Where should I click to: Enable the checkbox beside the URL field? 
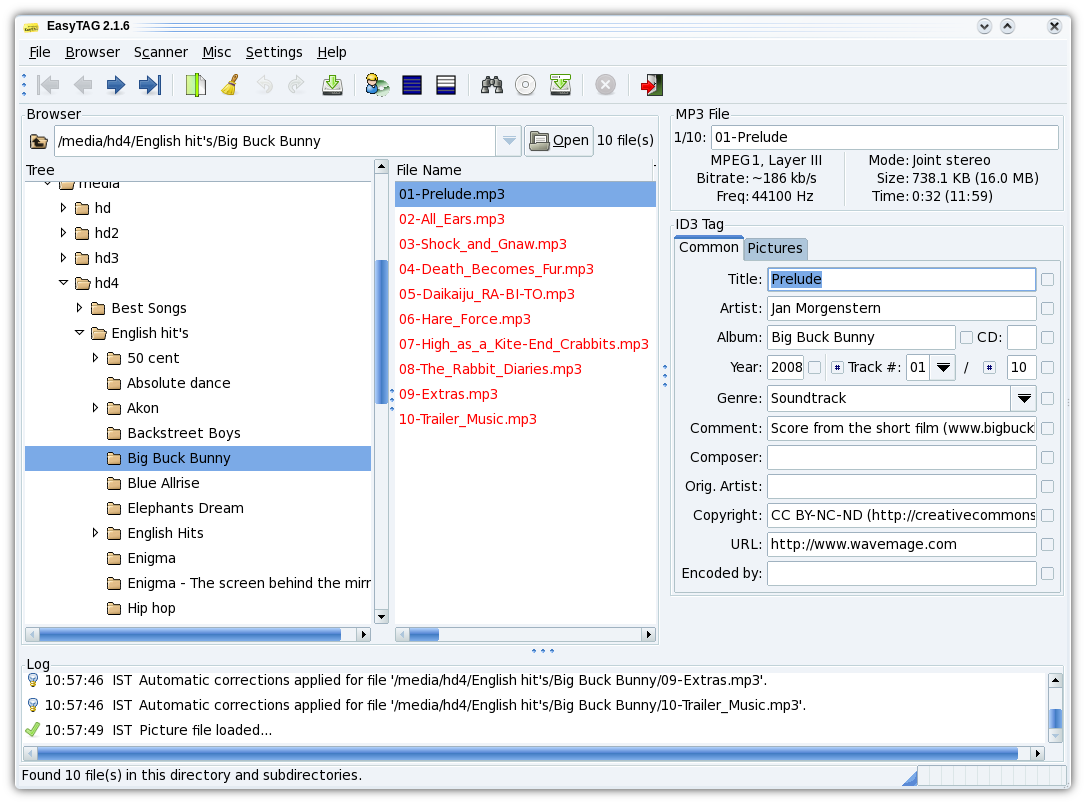tap(1047, 545)
